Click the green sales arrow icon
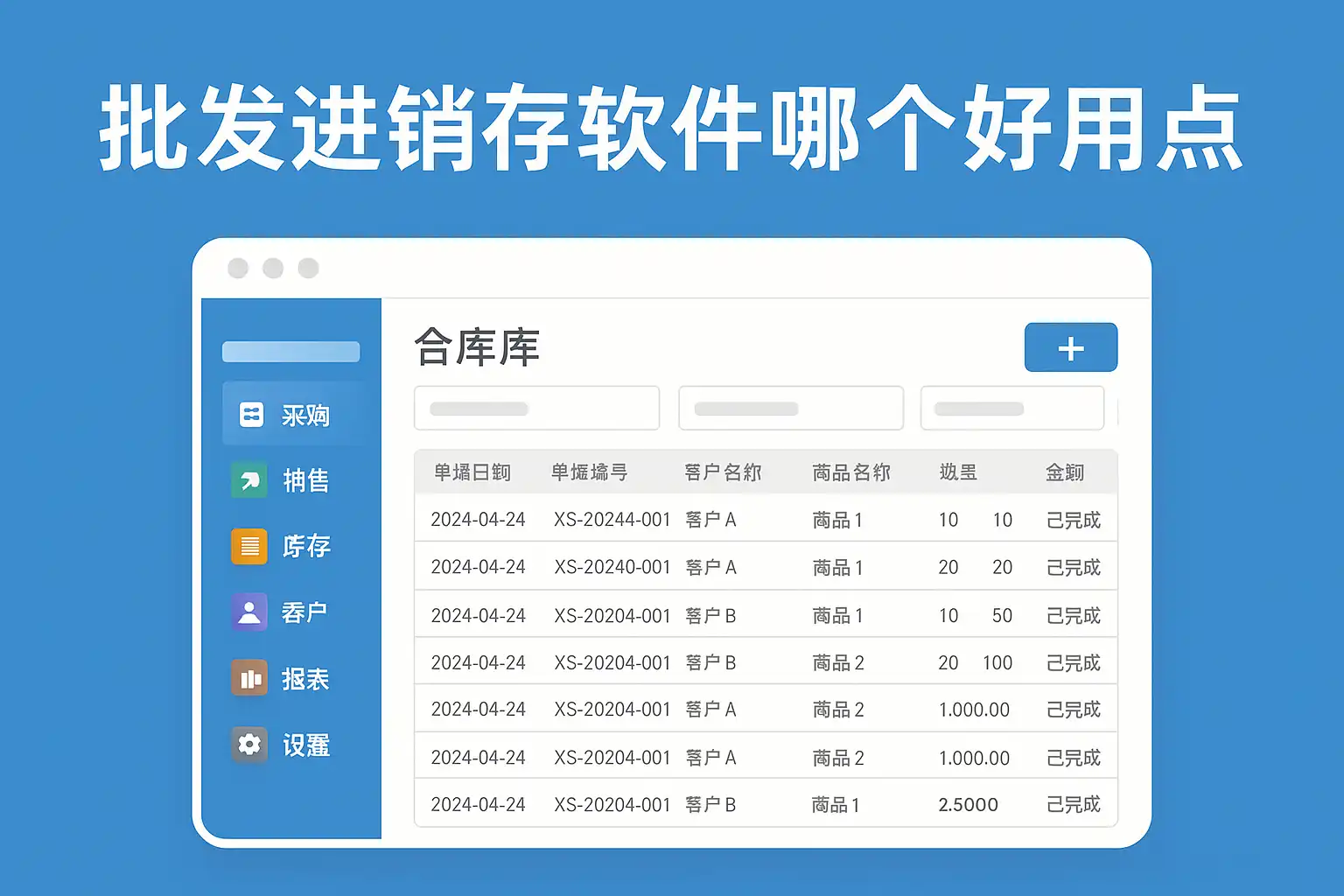 [x=249, y=479]
